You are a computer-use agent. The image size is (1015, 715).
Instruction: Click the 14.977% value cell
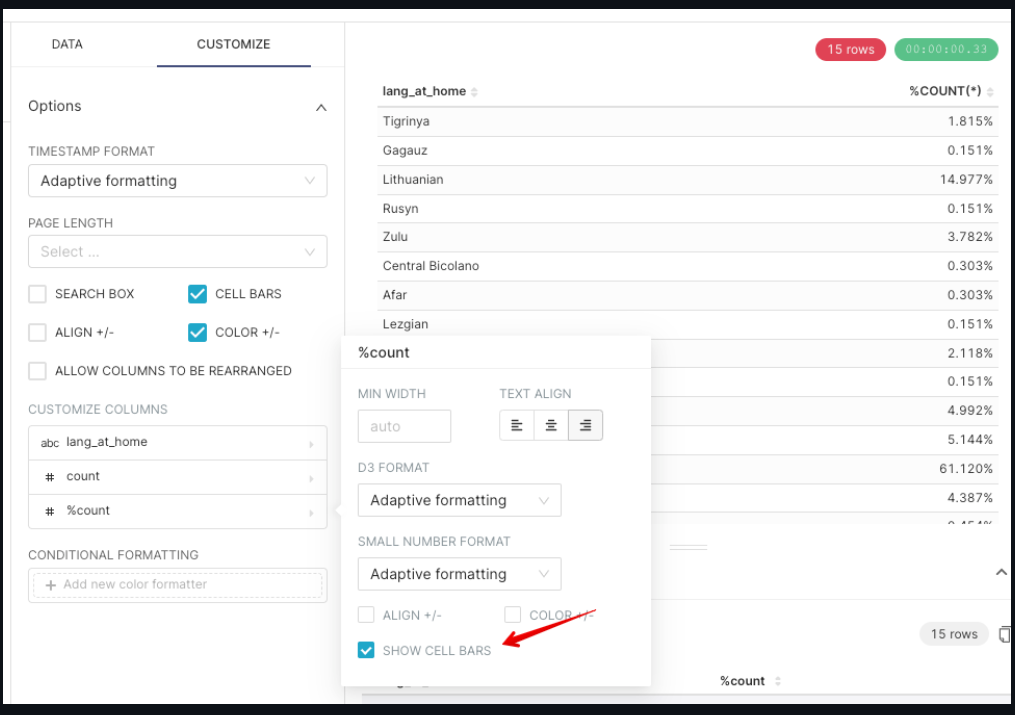pos(966,179)
